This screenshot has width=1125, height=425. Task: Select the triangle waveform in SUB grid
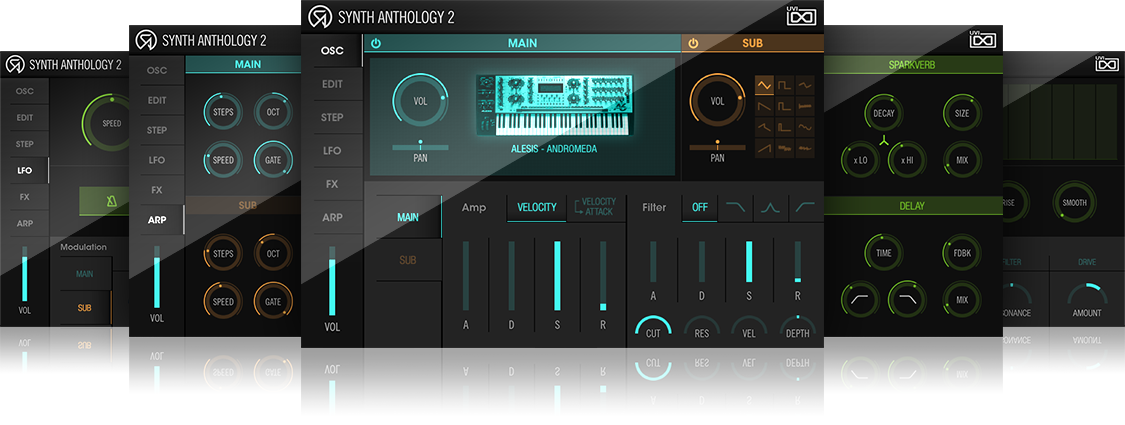pos(764,86)
